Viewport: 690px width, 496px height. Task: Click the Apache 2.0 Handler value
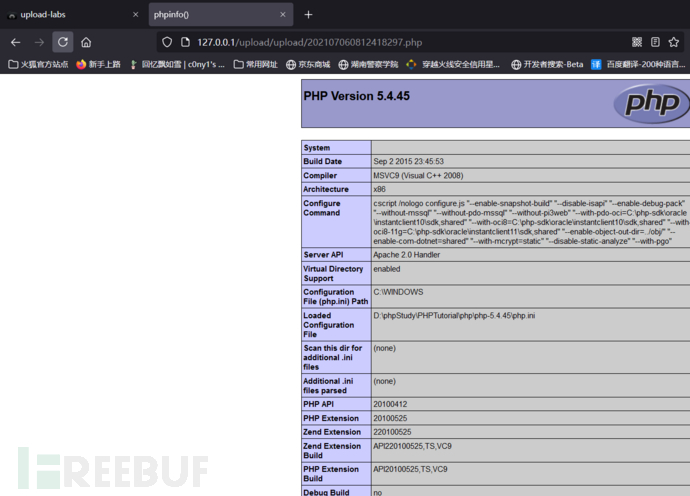click(x=407, y=255)
